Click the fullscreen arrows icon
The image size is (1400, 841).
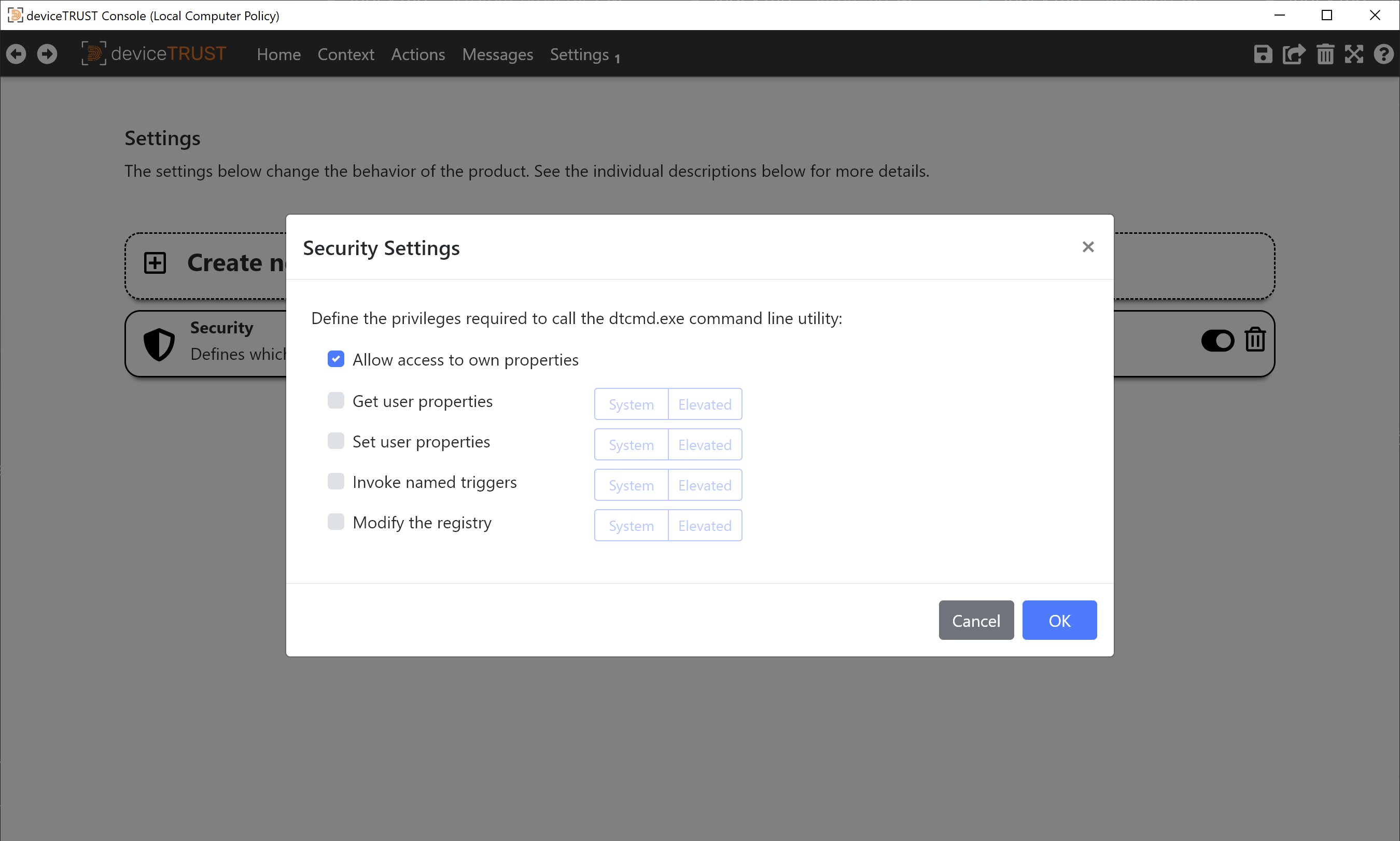1354,54
